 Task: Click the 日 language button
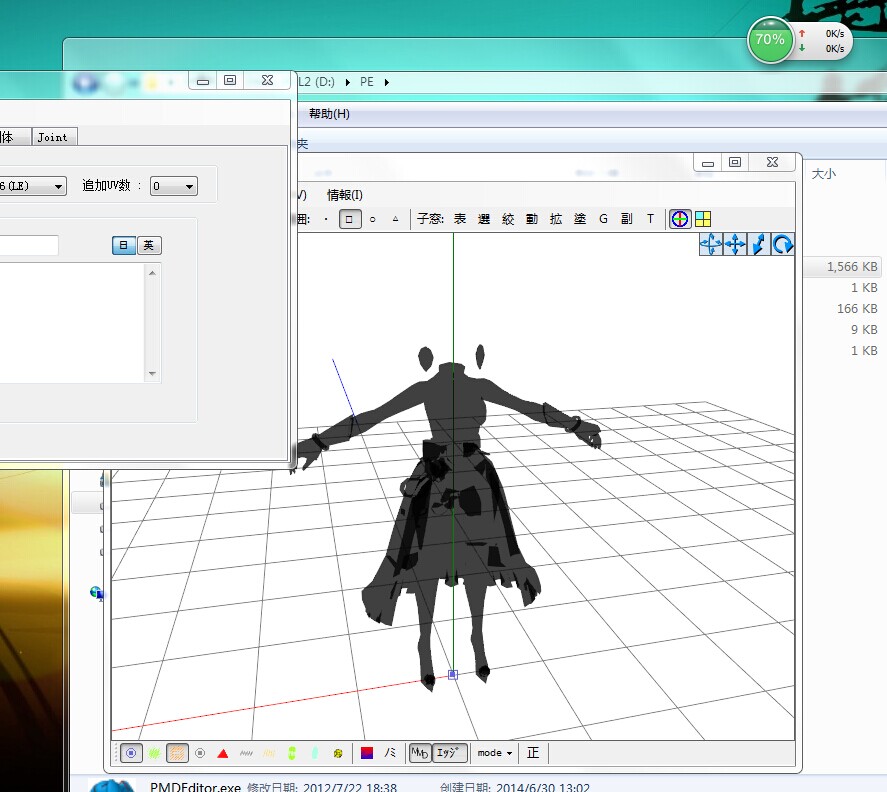(124, 245)
